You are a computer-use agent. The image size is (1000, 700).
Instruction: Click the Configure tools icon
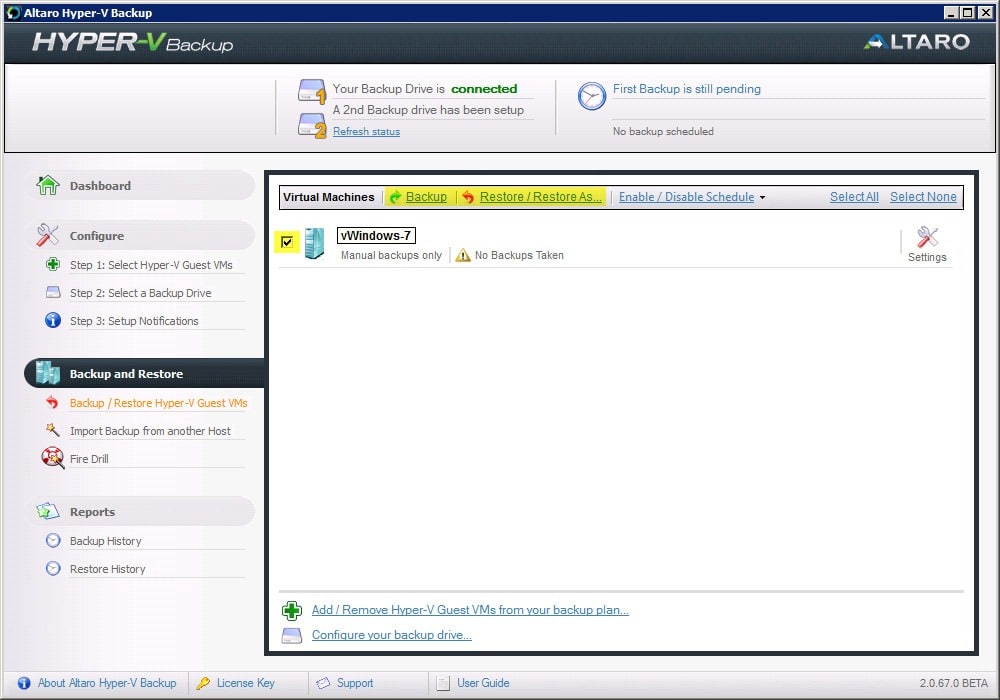pyautogui.click(x=48, y=235)
